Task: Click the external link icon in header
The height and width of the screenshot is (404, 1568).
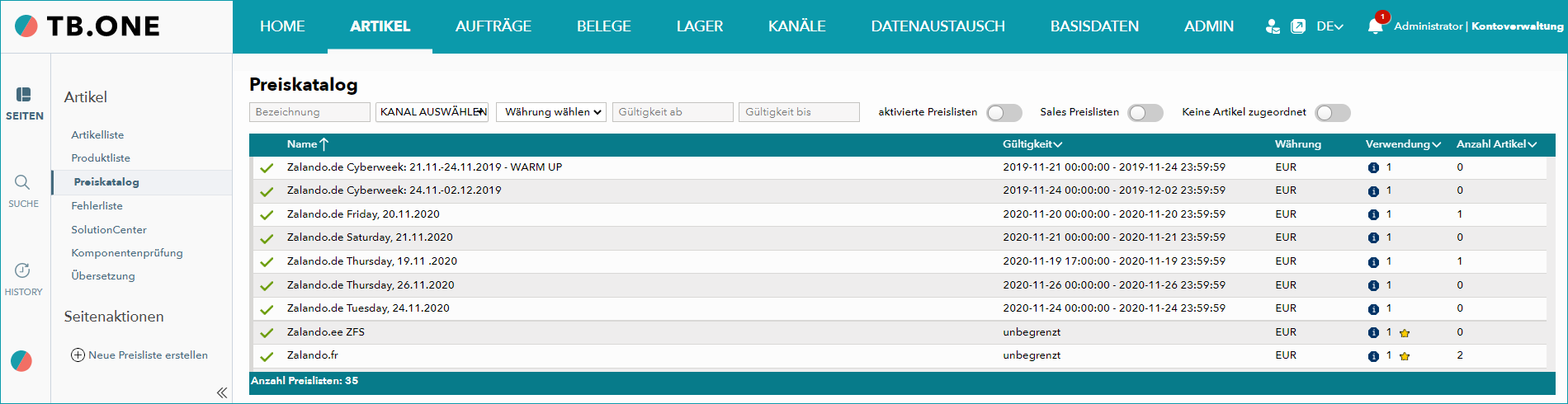Action: coord(1298,26)
